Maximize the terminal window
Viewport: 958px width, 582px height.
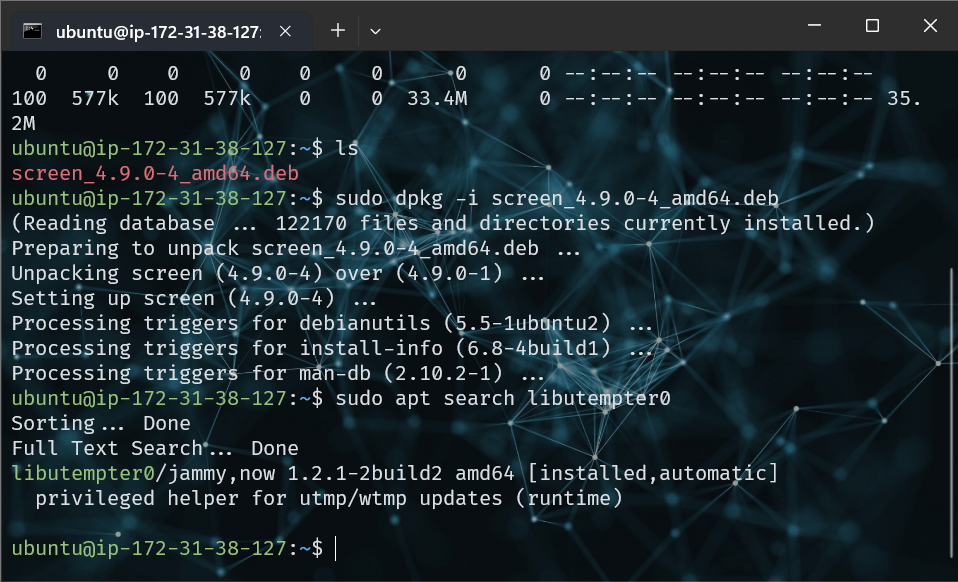[872, 26]
